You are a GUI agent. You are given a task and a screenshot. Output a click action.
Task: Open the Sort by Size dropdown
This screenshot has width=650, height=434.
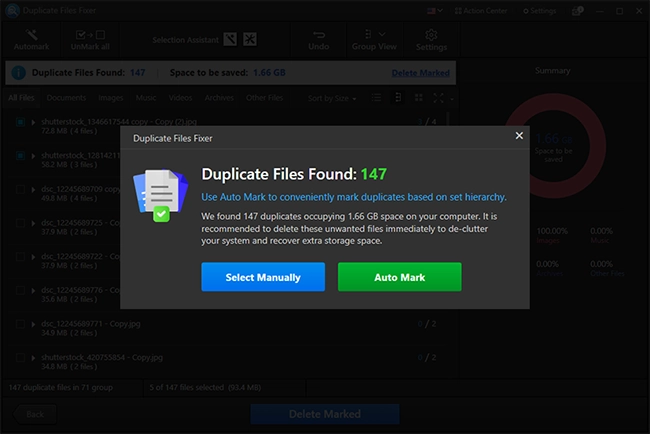pyautogui.click(x=332, y=98)
